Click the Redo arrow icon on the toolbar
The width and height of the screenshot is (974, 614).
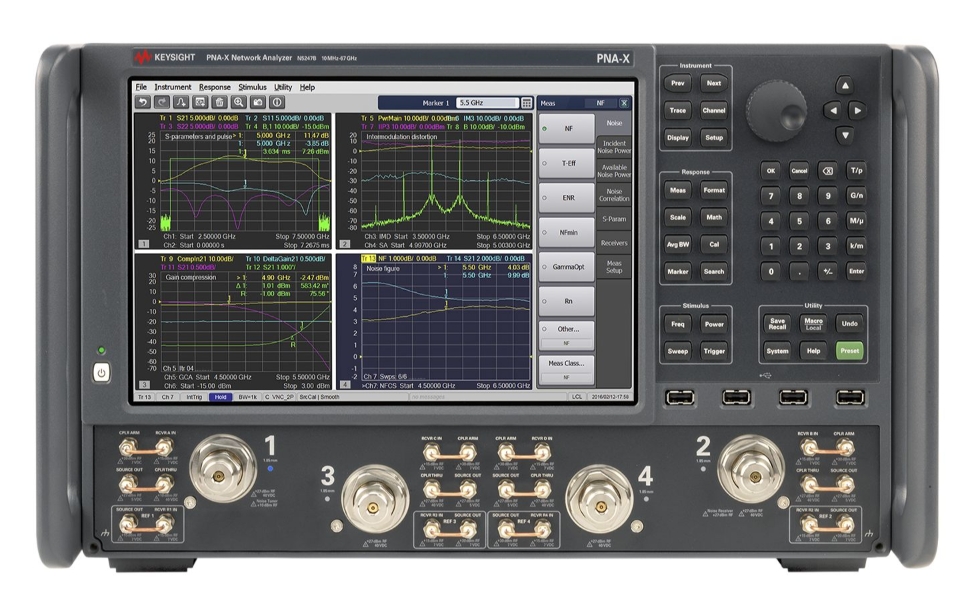pyautogui.click(x=160, y=103)
